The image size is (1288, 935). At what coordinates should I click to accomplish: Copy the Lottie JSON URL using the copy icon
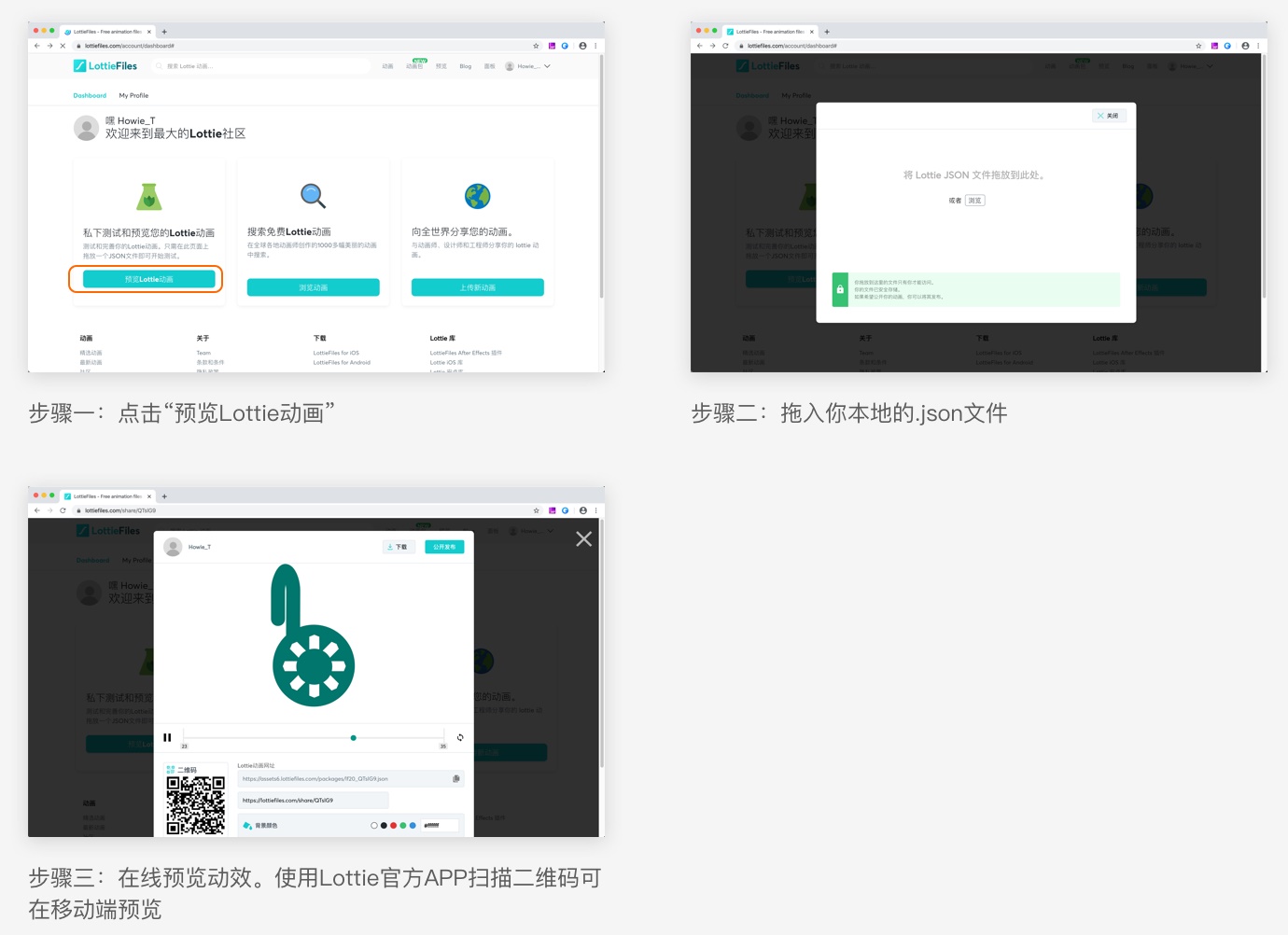tap(456, 779)
